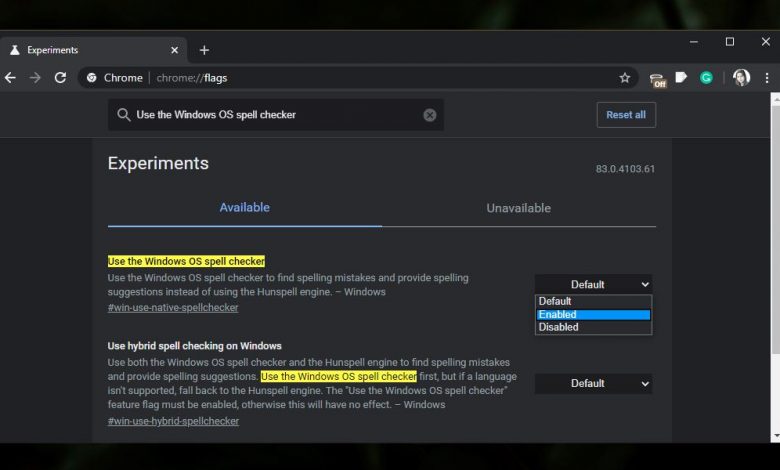Bookmark this page with the star icon
The width and height of the screenshot is (780, 470).
point(625,78)
